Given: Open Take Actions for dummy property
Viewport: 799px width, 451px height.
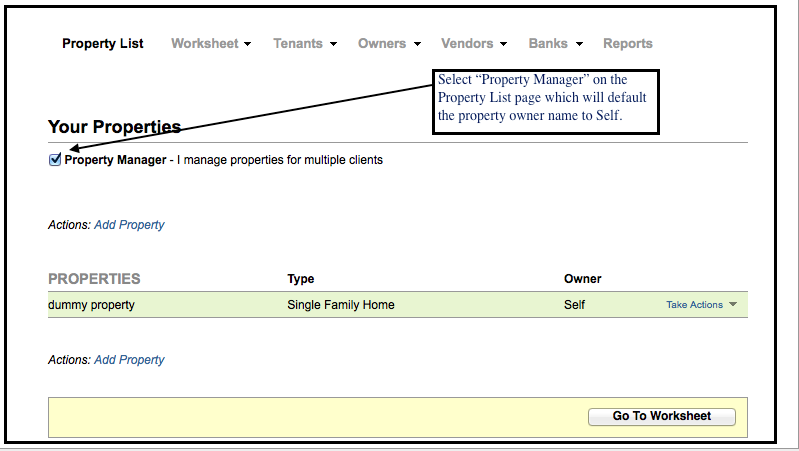Looking at the screenshot, I should click(695, 305).
